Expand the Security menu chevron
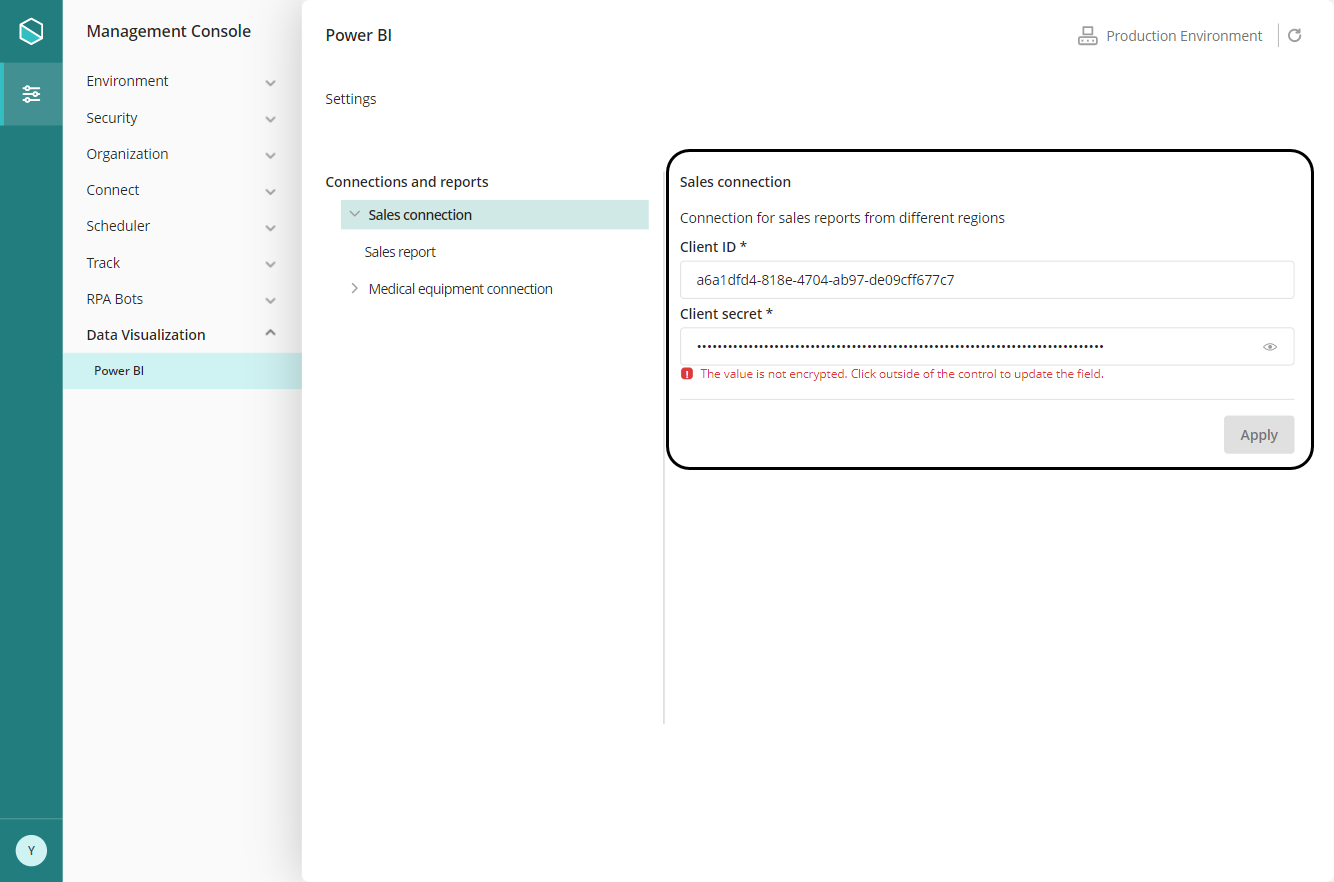This screenshot has width=1334, height=882. point(270,119)
